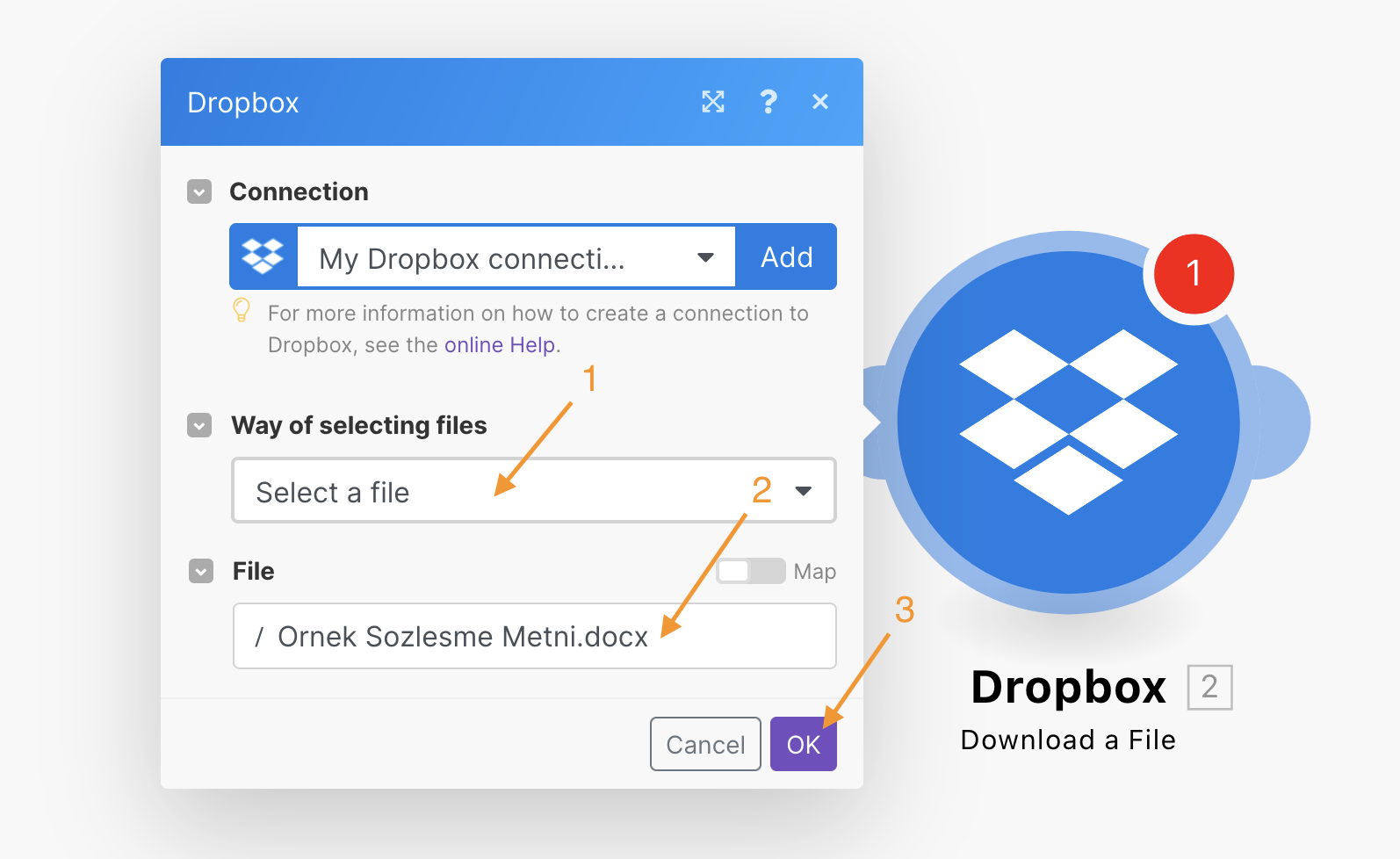1400x859 pixels.
Task: Collapse the File section
Action: [201, 572]
